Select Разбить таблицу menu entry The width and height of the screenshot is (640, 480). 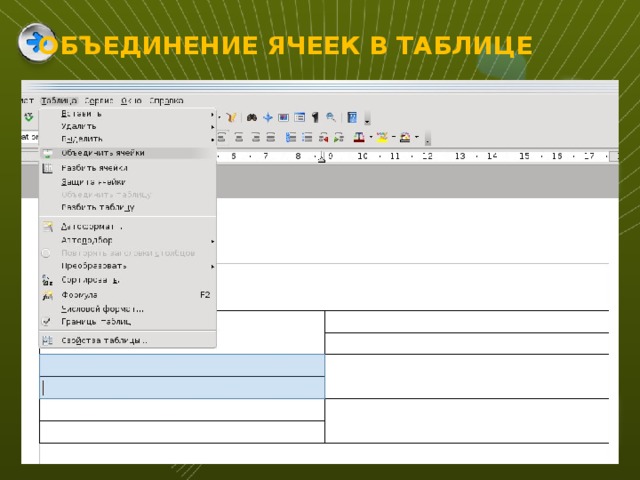click(127, 207)
